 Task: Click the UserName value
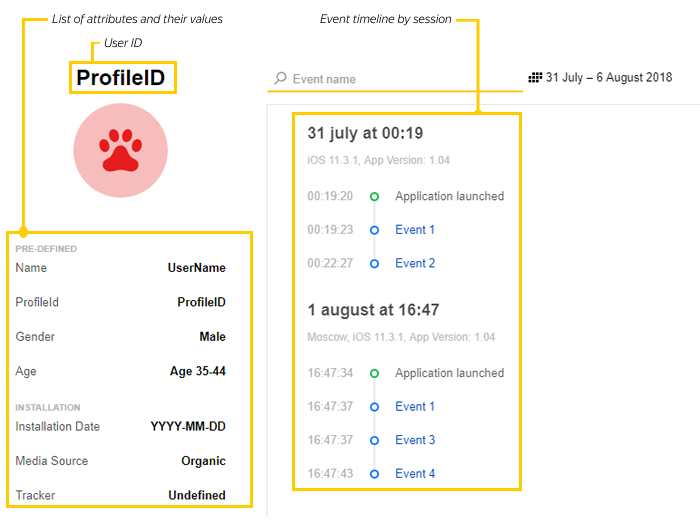point(196,268)
